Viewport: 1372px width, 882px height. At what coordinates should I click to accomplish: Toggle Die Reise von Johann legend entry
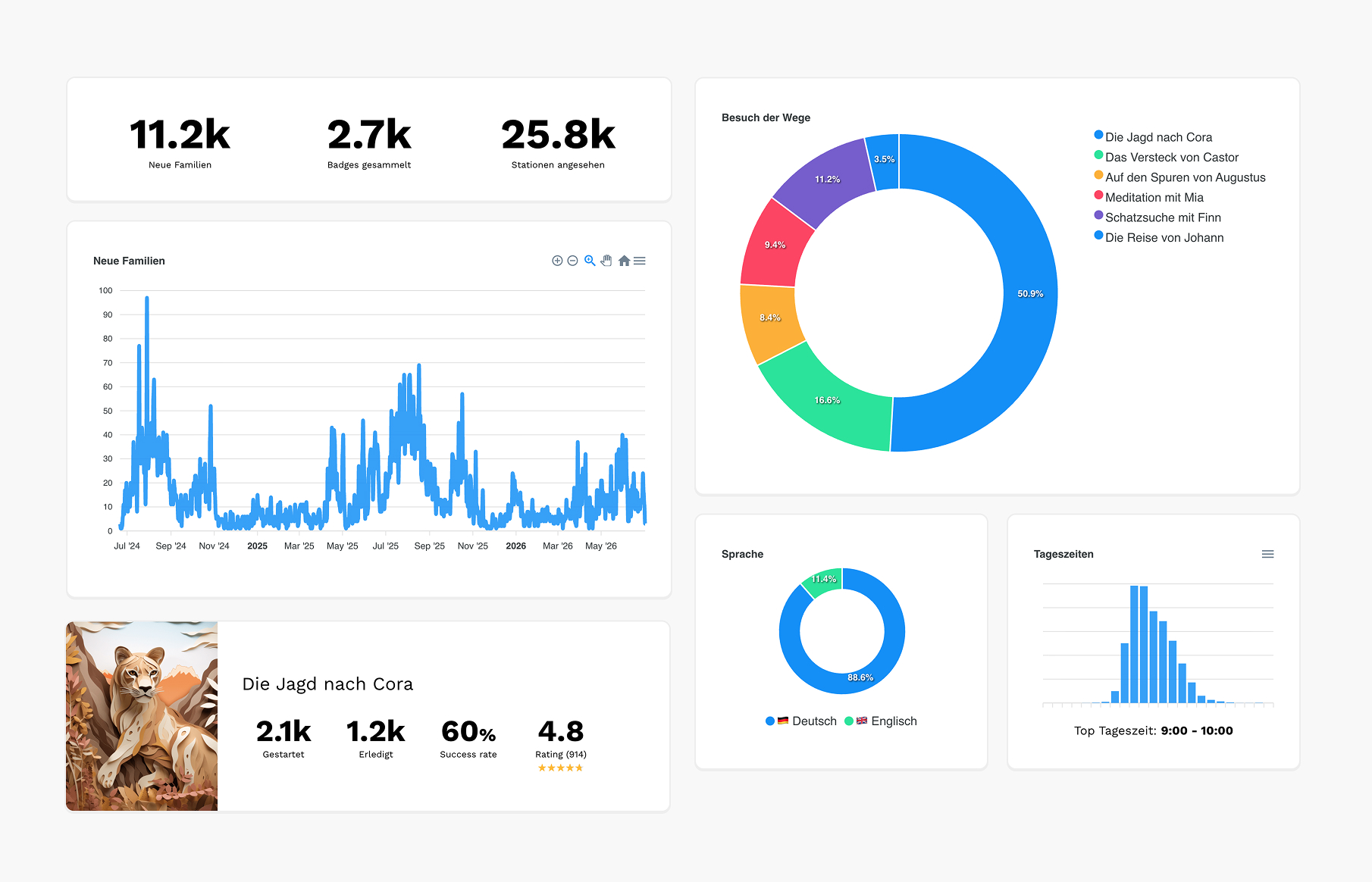(x=1159, y=237)
